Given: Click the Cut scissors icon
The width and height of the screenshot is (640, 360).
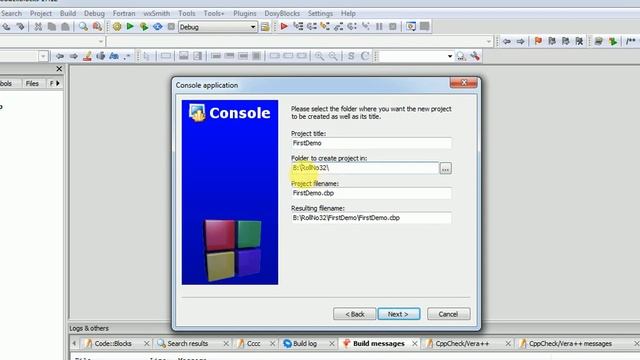Looking at the screenshot, I should click(38, 27).
